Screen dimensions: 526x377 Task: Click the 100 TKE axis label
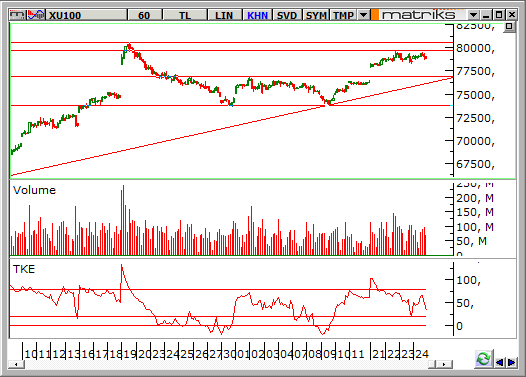pyautogui.click(x=468, y=280)
